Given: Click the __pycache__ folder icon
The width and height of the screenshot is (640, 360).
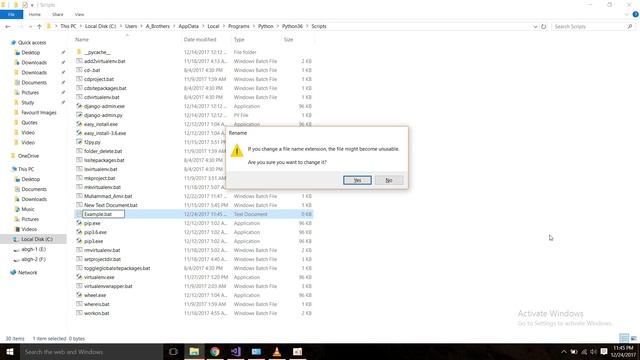Looking at the screenshot, I should click(79, 52).
